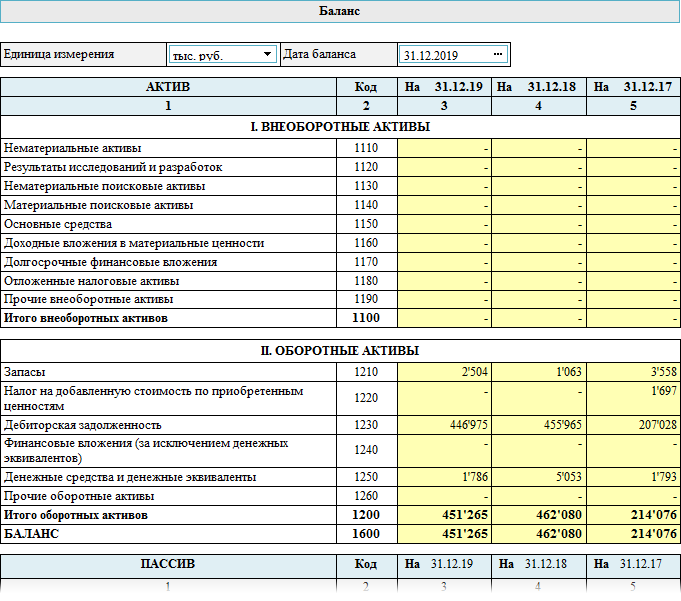The height and width of the screenshot is (601, 681).
Task: Click БАЛАНС row value 451'265
Action: coord(444,534)
